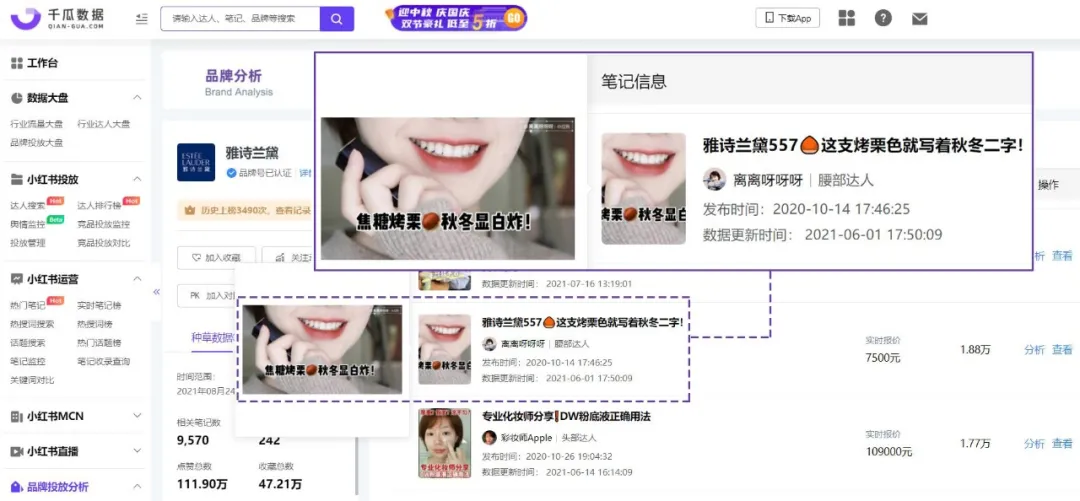Click the pie-chart icon beside 数据大盘

coord(17,98)
